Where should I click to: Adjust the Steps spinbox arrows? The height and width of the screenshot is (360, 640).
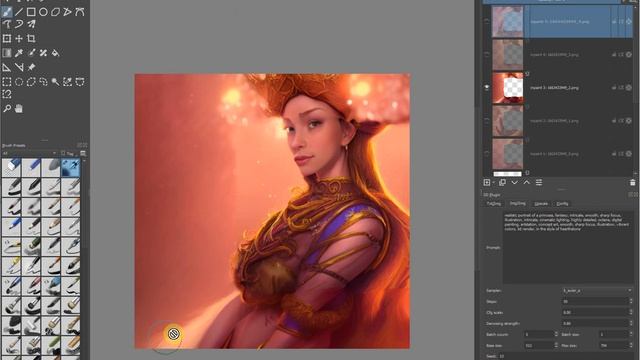631,302
